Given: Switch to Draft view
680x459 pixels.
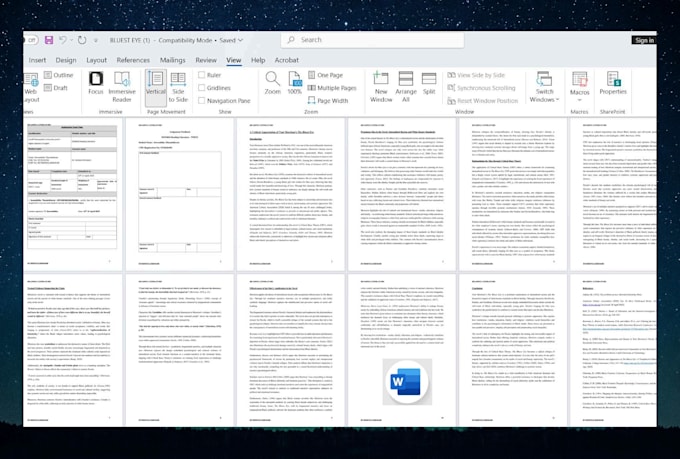Looking at the screenshot, I should 56,88.
